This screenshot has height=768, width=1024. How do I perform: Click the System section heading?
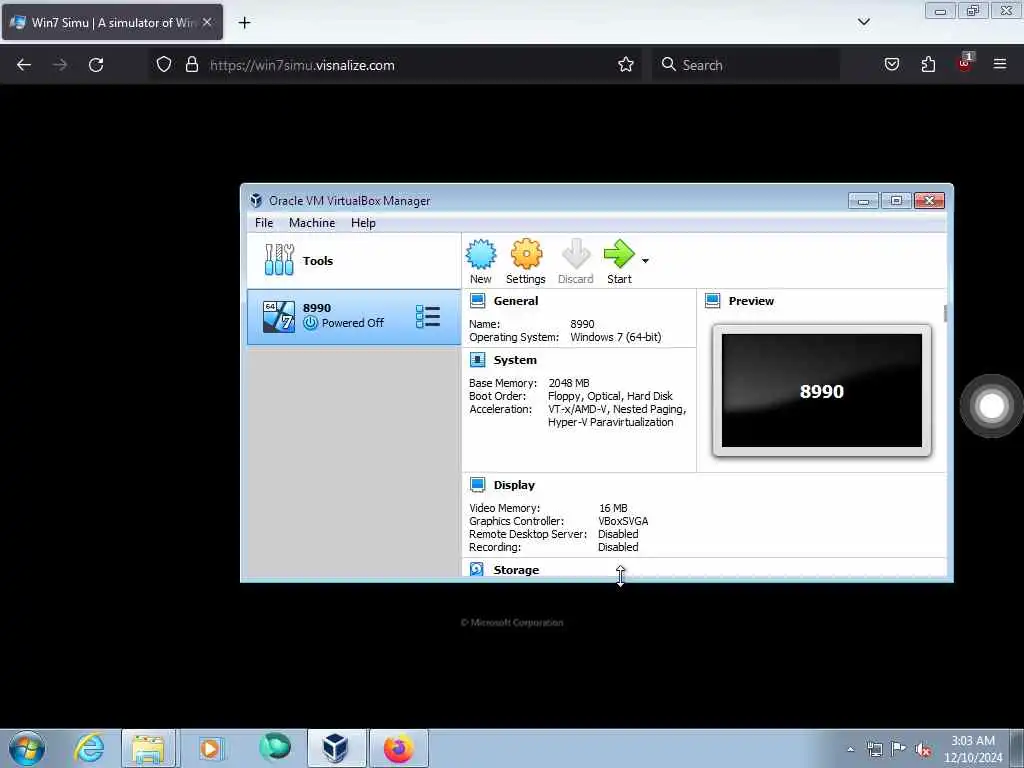(515, 360)
